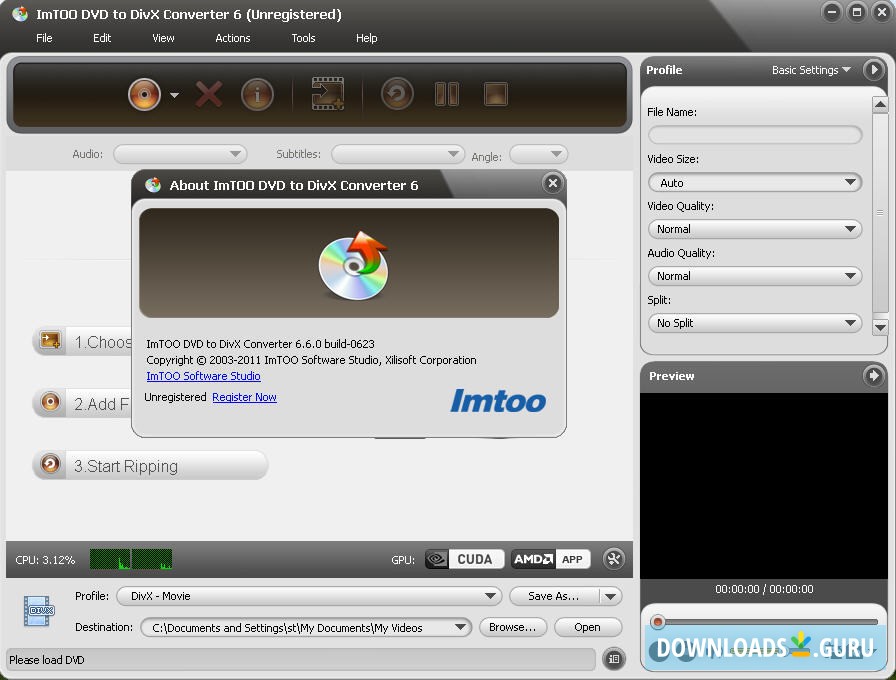The width and height of the screenshot is (896, 680).
Task: Click the DivX profile film icon
Action: pyautogui.click(x=39, y=611)
